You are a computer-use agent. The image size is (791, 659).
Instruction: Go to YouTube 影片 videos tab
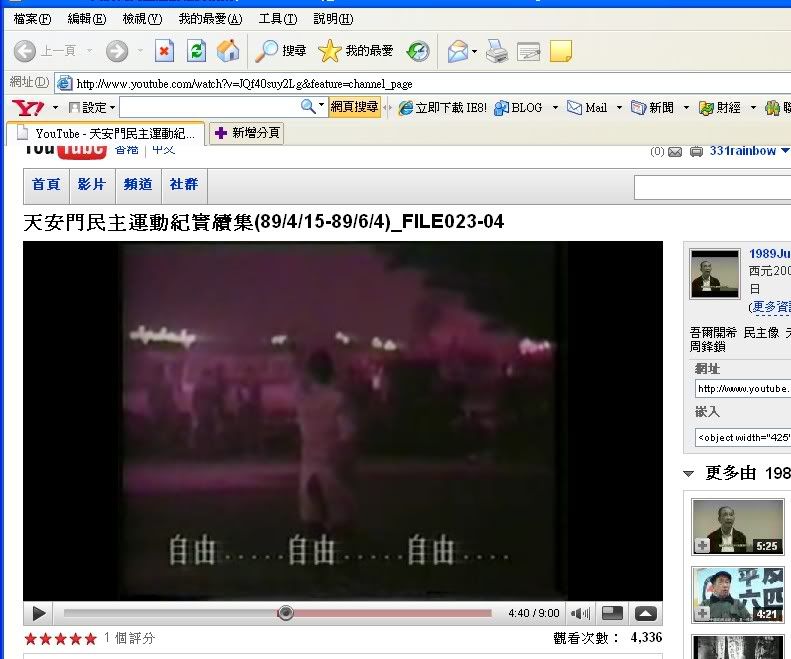(x=92, y=185)
